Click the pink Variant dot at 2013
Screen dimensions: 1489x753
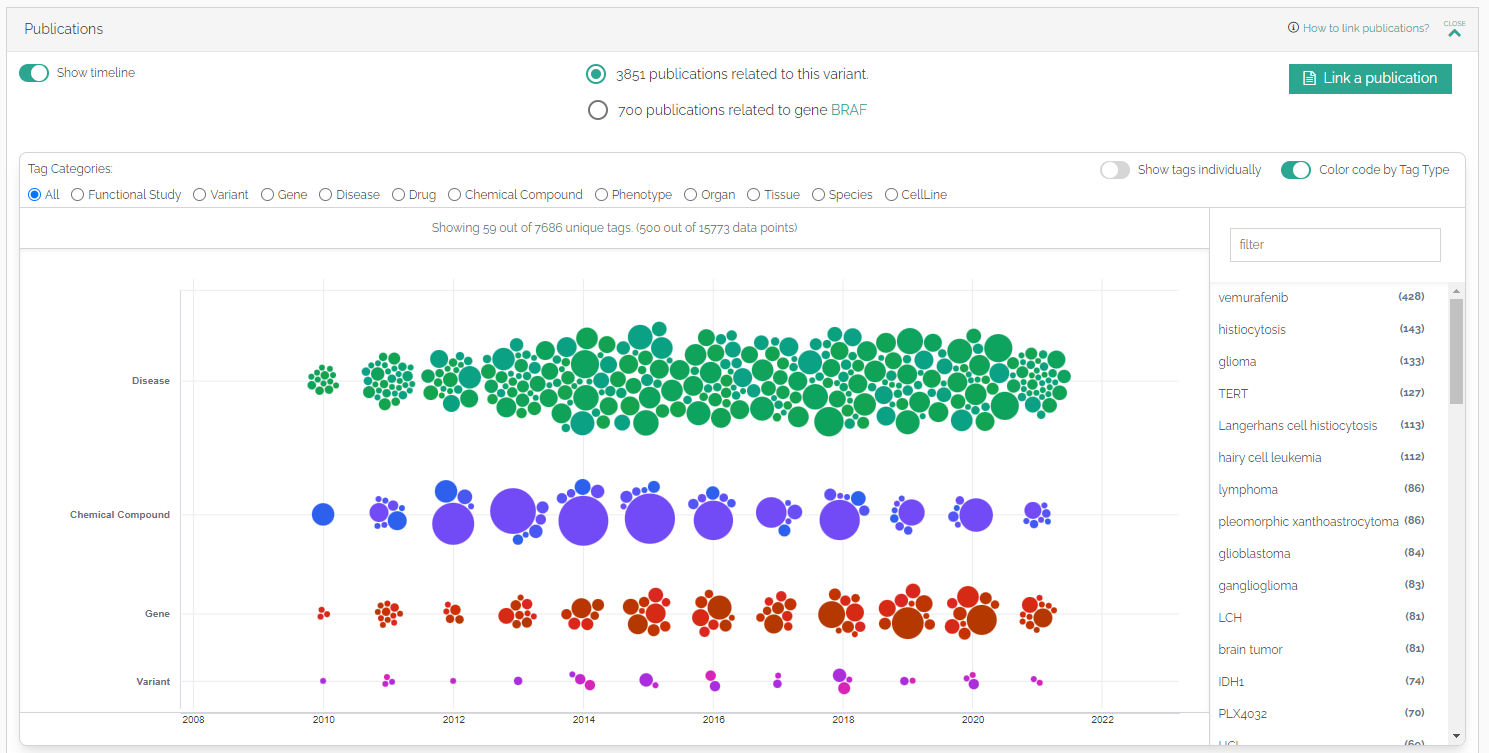click(x=518, y=681)
